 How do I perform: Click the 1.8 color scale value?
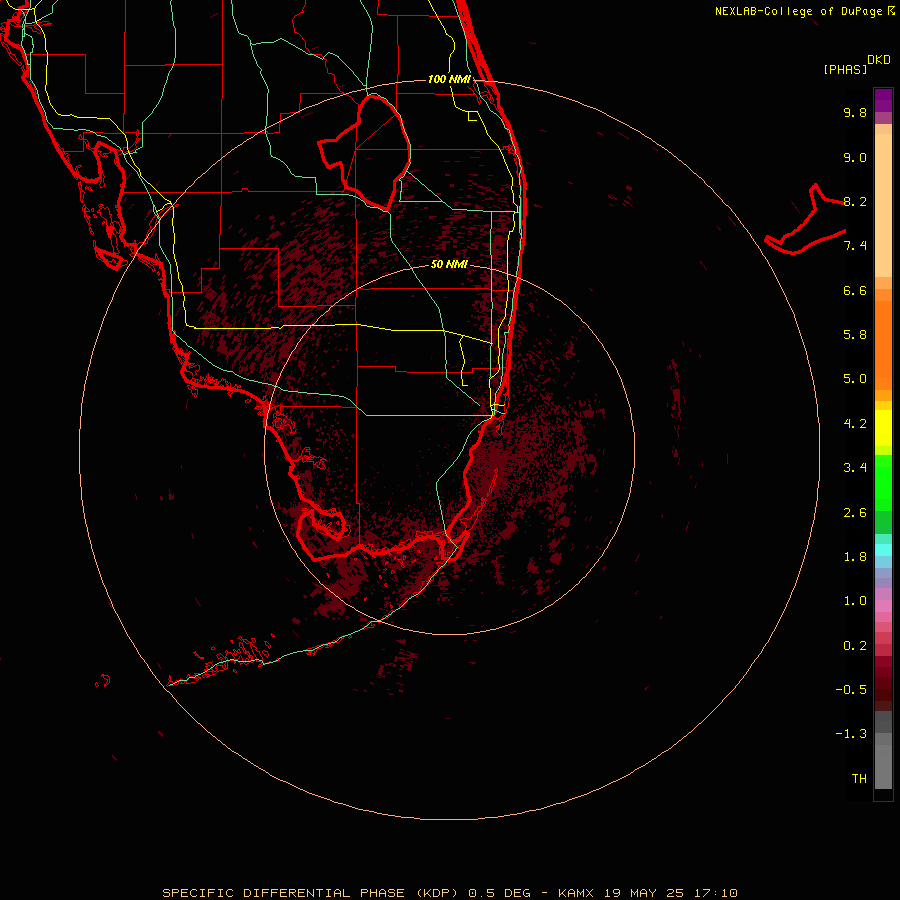(855, 557)
